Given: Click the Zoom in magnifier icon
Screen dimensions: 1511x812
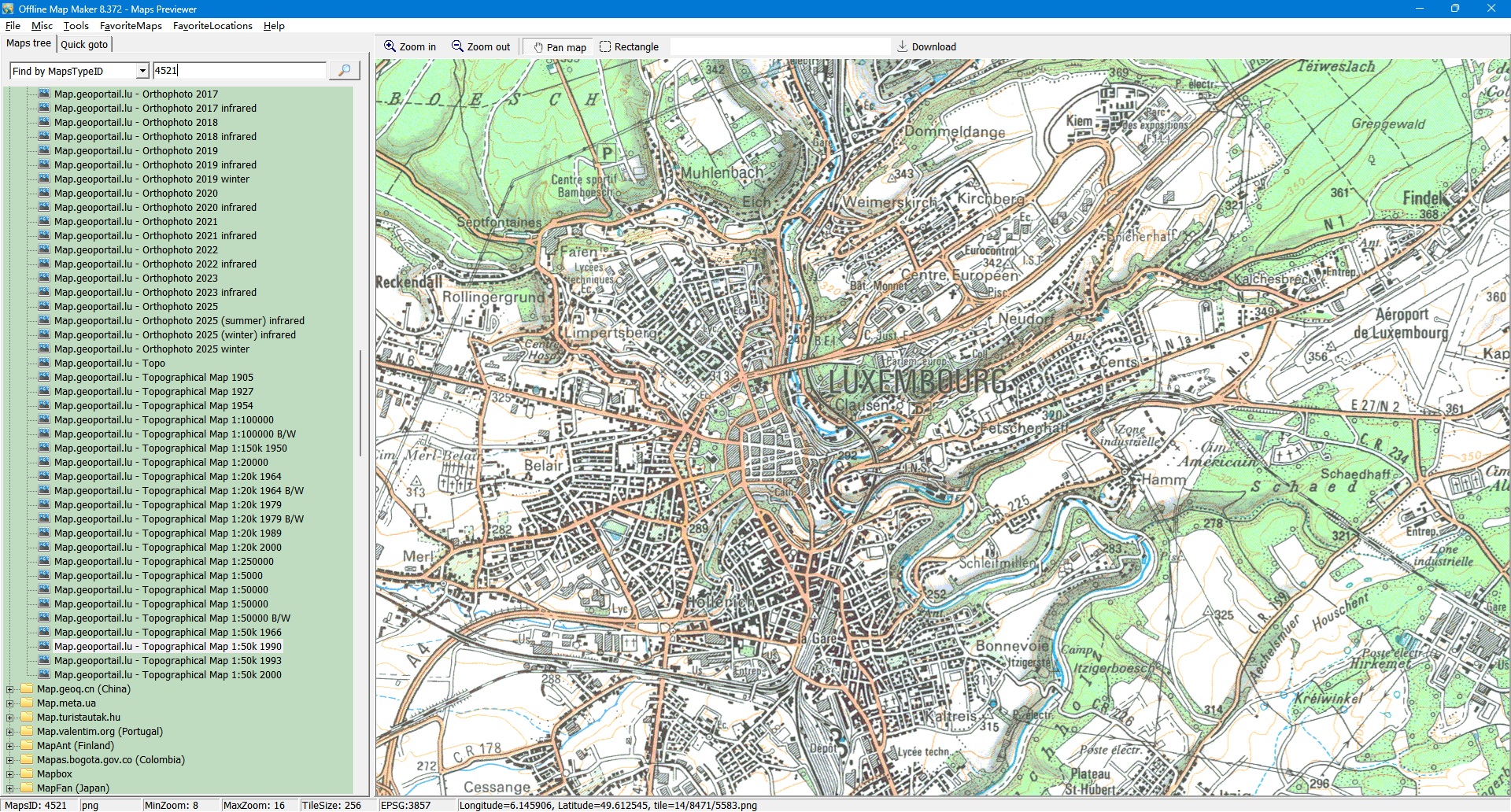Looking at the screenshot, I should tap(390, 46).
